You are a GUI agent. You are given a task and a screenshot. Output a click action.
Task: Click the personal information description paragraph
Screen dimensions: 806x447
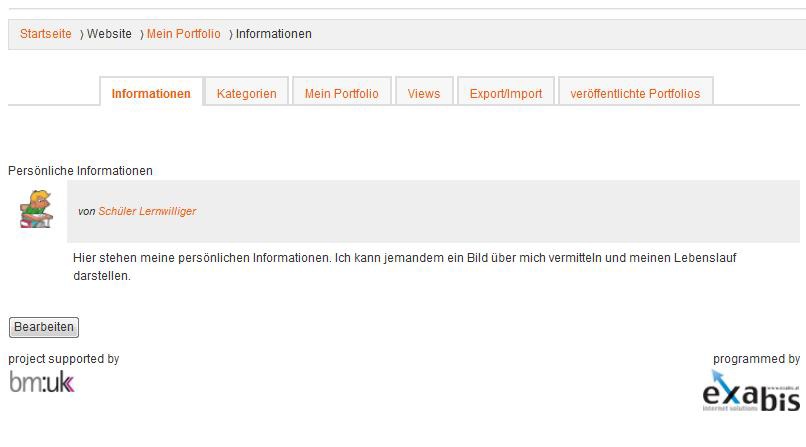pos(405,267)
